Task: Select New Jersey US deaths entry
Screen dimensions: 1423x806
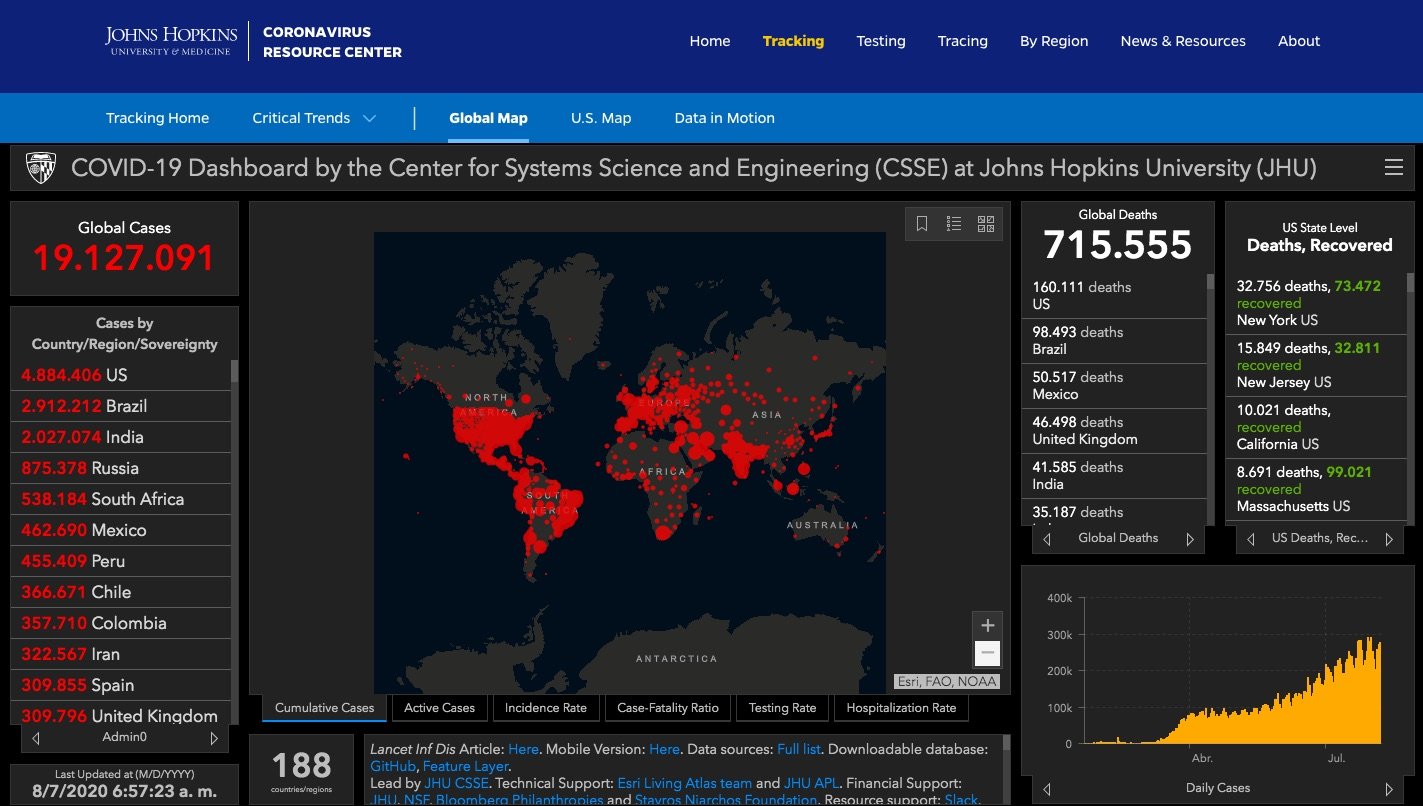Action: coord(1316,365)
